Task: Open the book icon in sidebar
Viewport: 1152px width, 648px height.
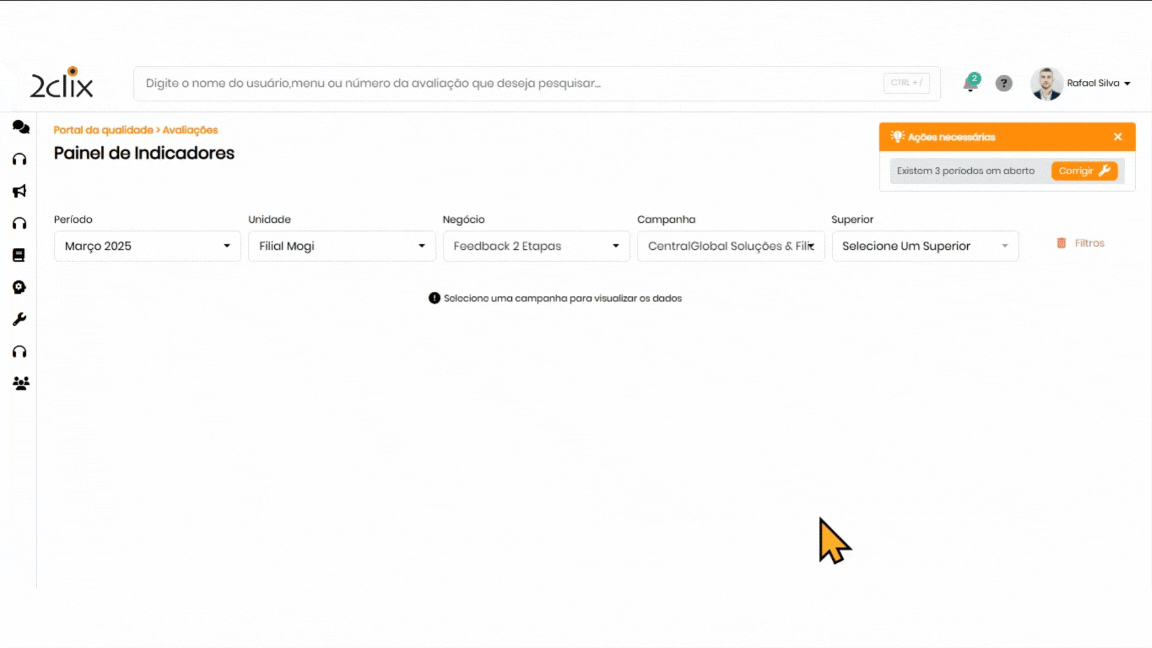Action: (19, 255)
